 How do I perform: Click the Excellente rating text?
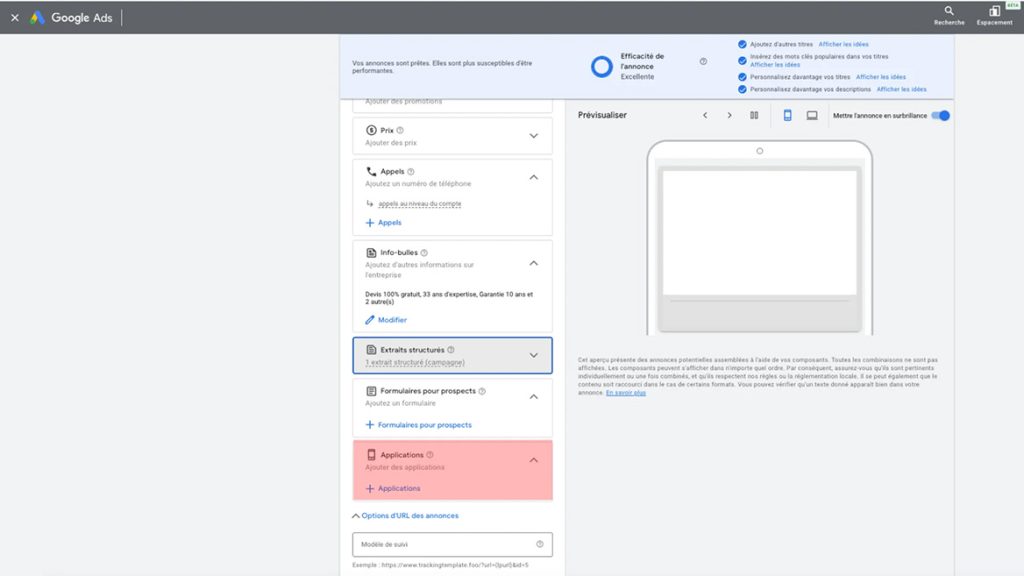(x=637, y=76)
